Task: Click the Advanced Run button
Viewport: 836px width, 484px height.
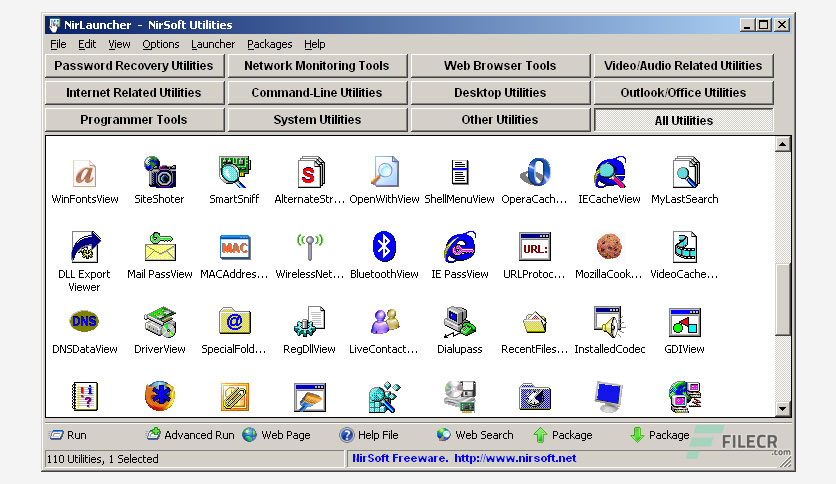Action: (190, 435)
